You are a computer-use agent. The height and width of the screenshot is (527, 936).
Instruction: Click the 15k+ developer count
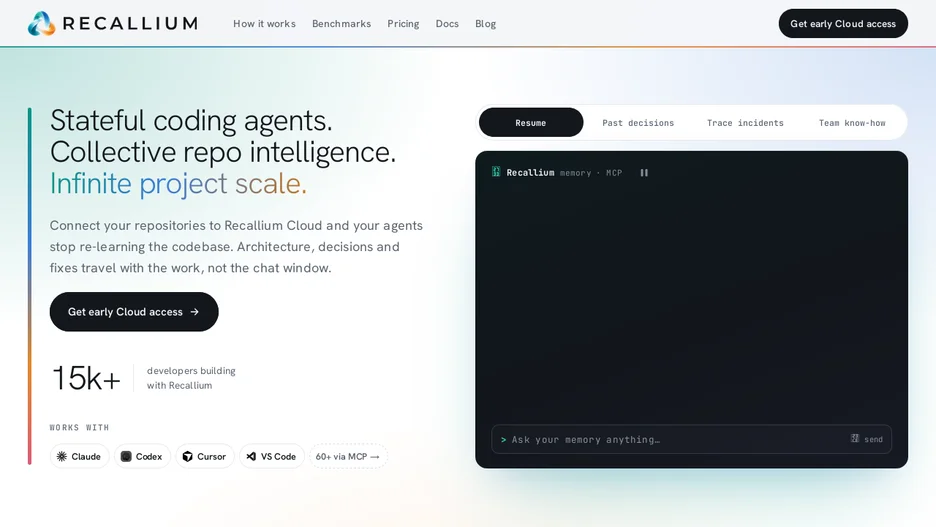(86, 378)
